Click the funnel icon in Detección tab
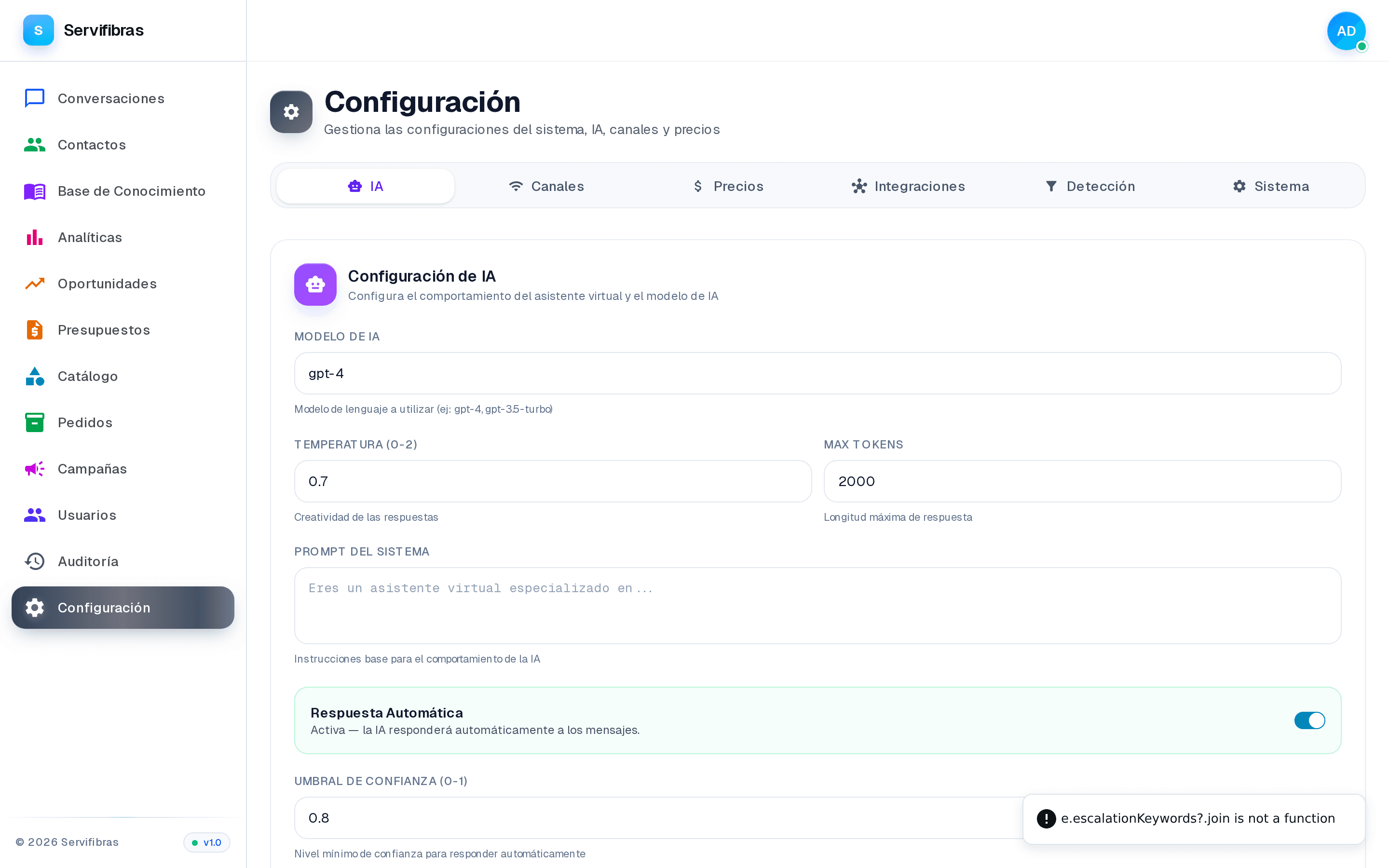Screen dimensions: 1389x868 pos(1051,186)
